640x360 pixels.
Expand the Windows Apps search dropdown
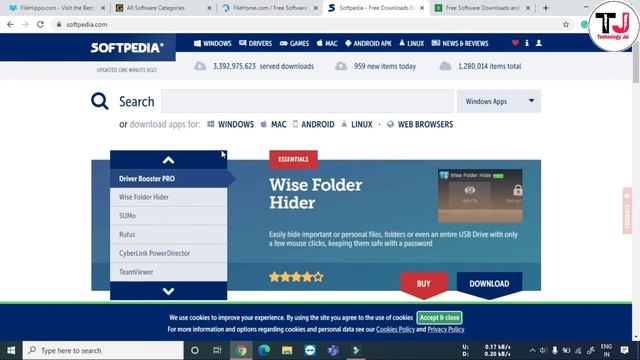click(499, 101)
